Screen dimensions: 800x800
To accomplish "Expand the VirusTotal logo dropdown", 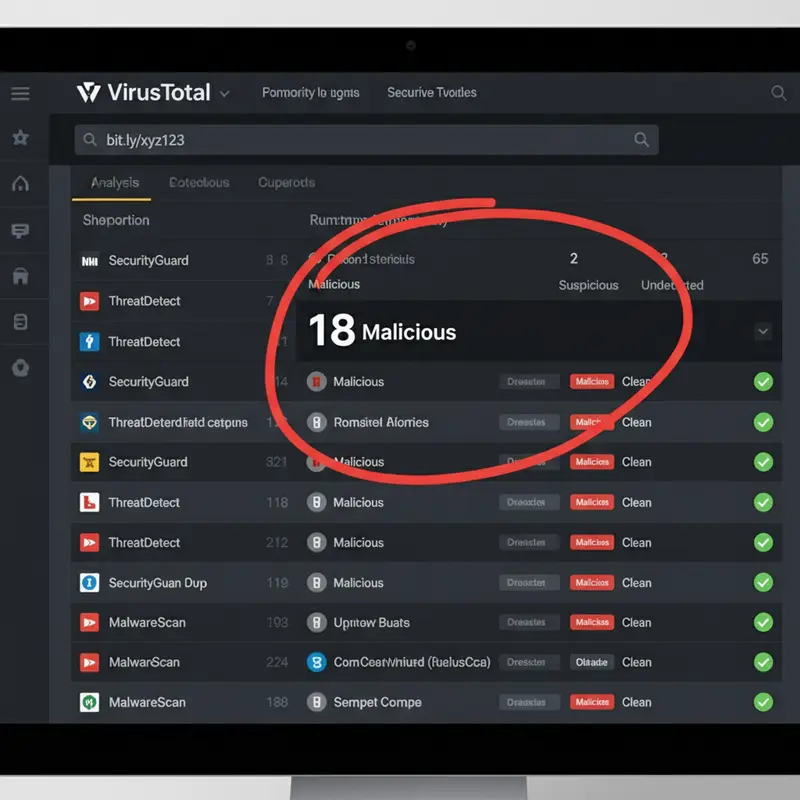I will pos(224,92).
